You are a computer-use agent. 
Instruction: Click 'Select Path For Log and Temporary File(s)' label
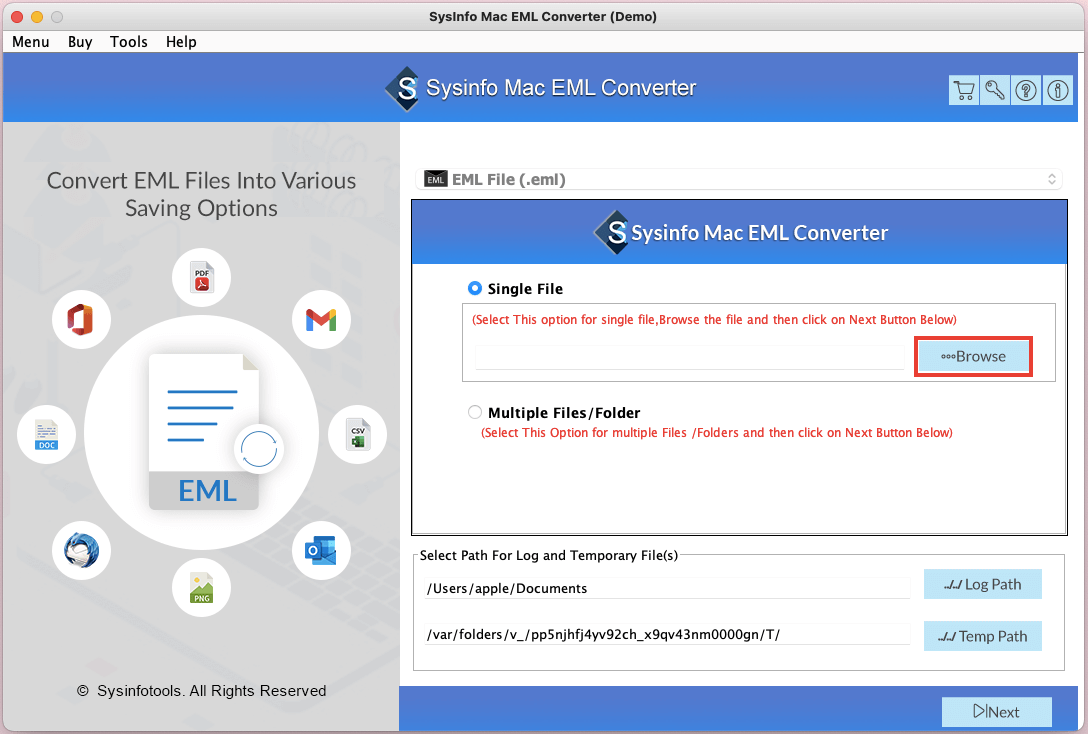549,556
